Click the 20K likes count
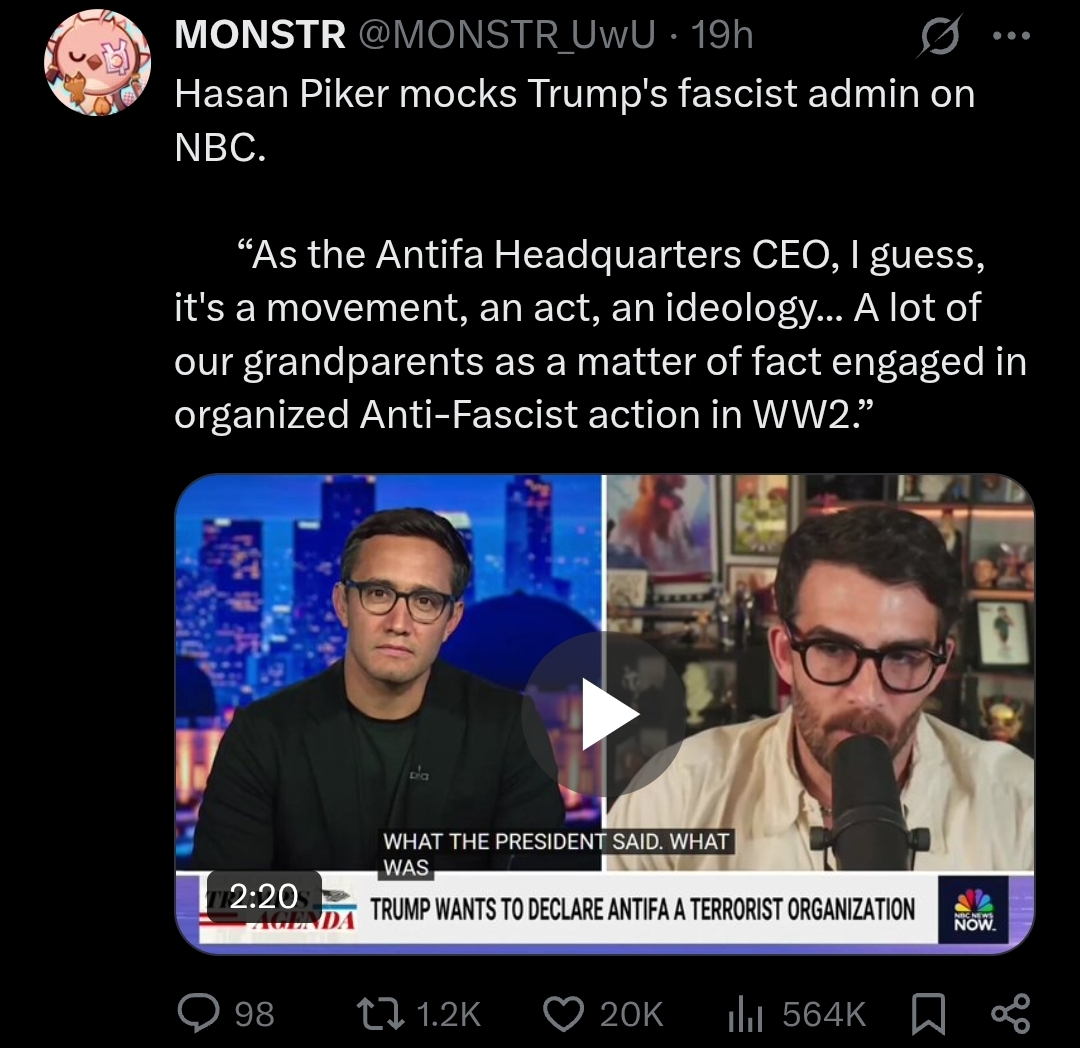Viewport: 1080px width, 1048px height. pos(631,1014)
